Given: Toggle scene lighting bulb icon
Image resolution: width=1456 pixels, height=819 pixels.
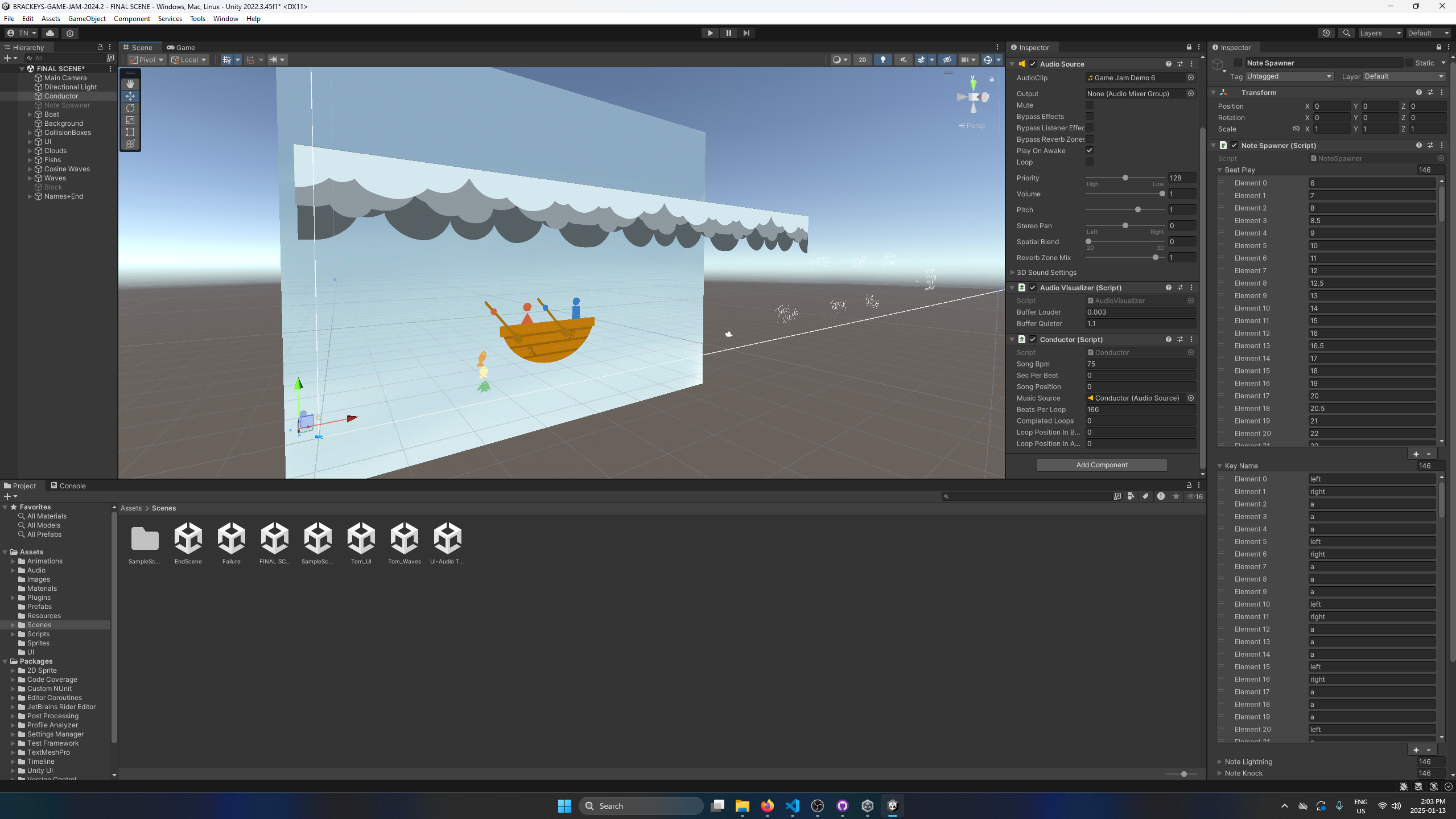Looking at the screenshot, I should coord(882,60).
